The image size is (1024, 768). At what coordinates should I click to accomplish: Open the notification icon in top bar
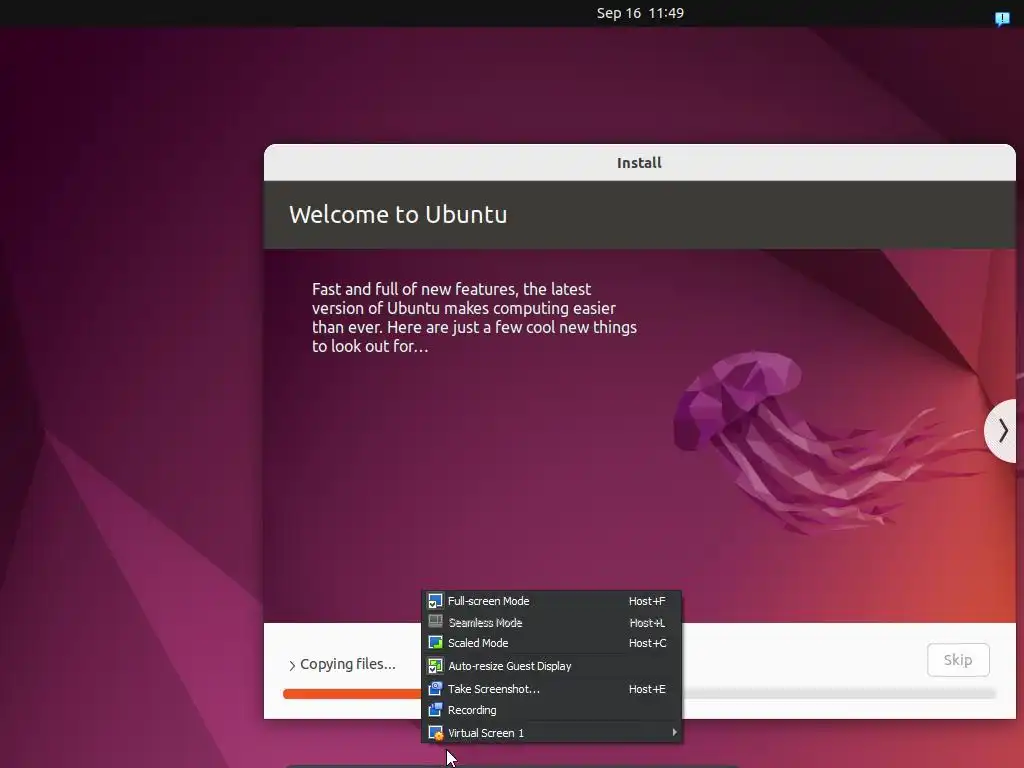click(1002, 18)
